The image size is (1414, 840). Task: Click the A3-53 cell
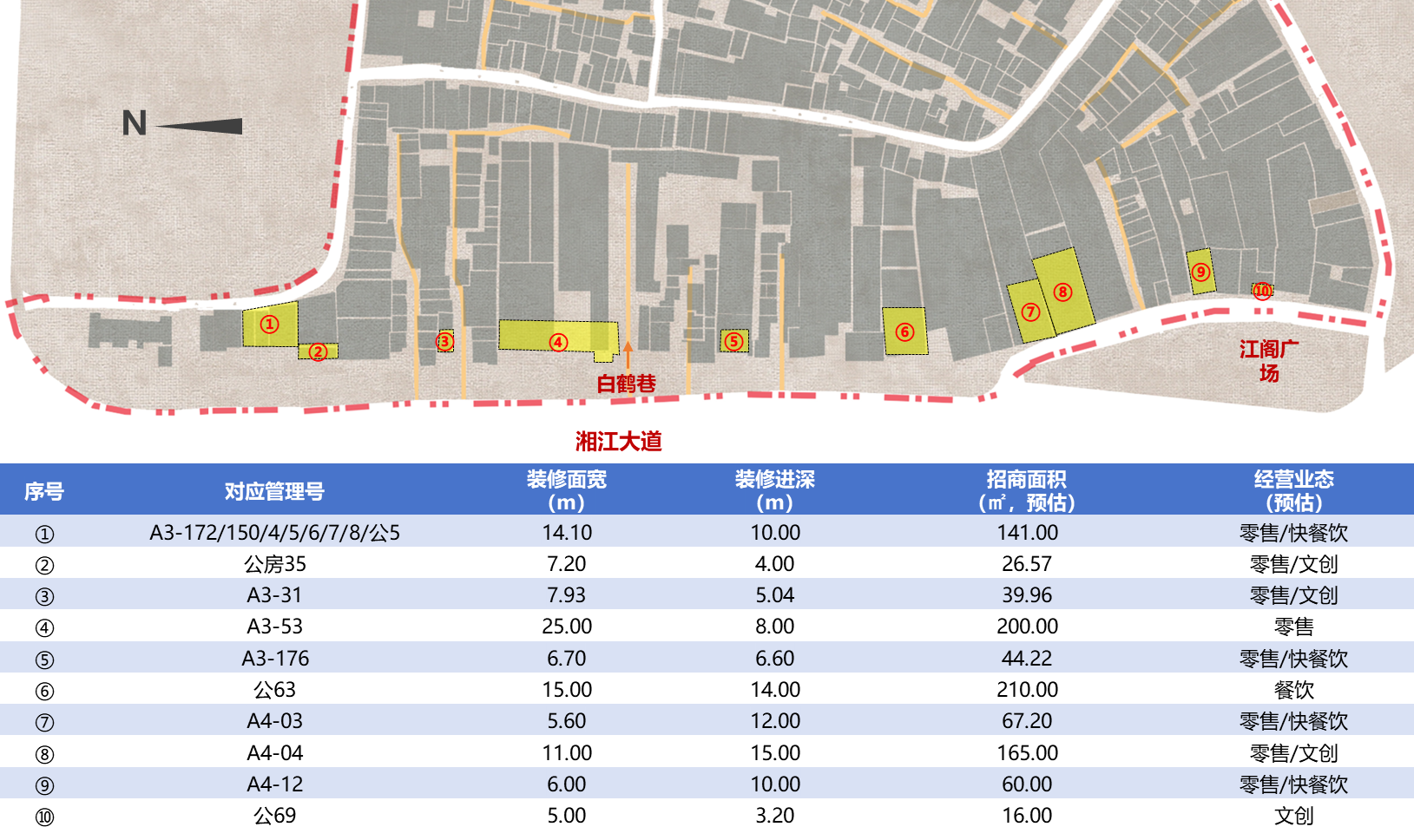click(x=274, y=627)
